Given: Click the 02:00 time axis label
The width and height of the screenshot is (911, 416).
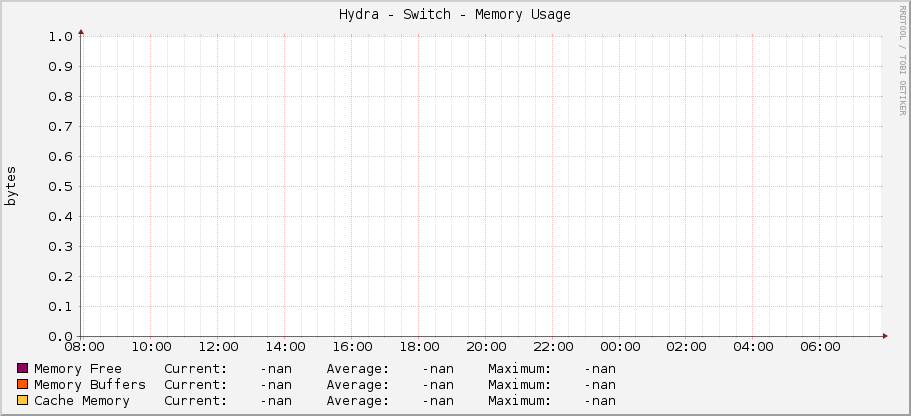Looking at the screenshot, I should (x=687, y=347).
